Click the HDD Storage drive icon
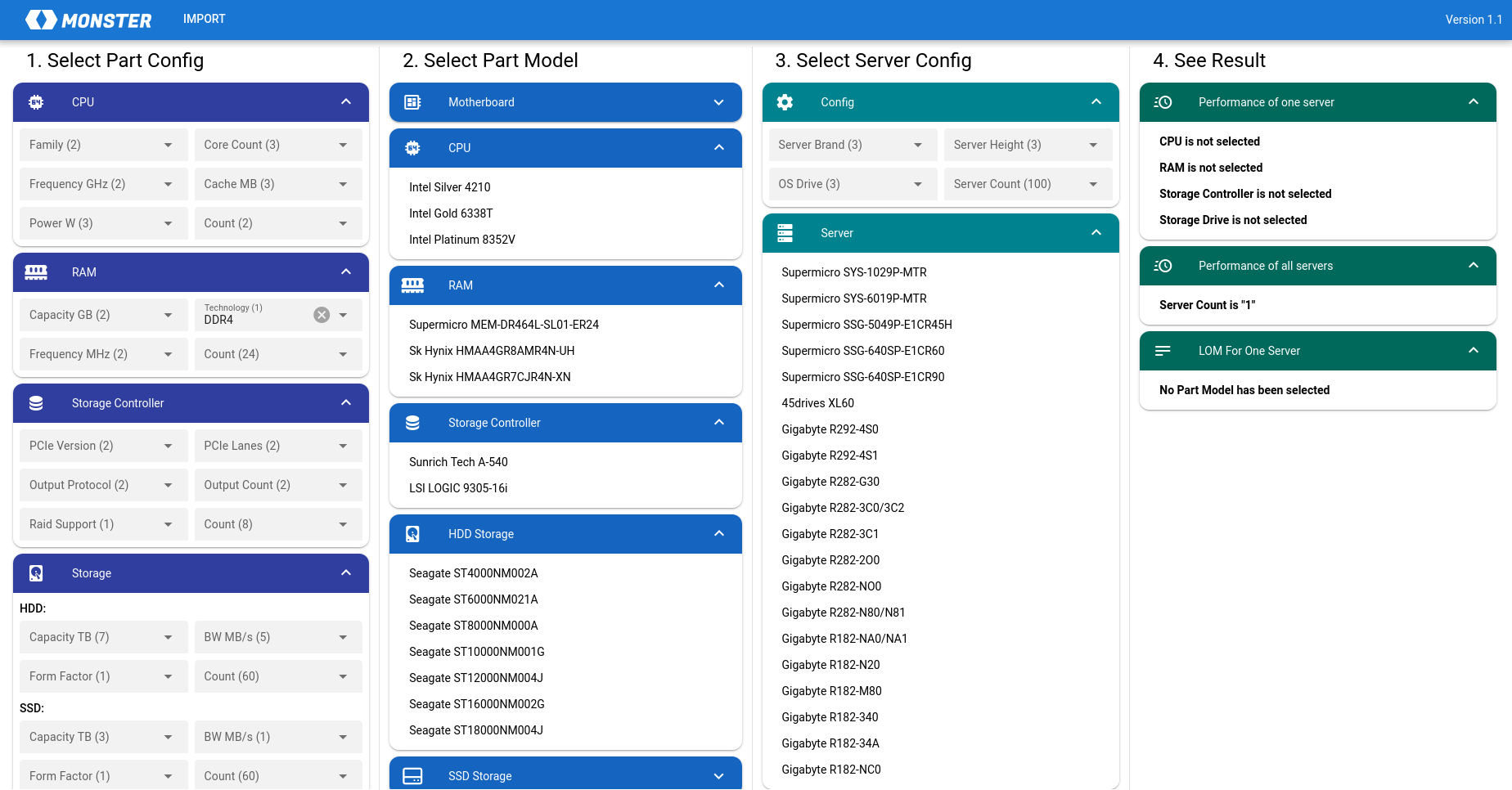Image resolution: width=1512 pixels, height=790 pixels. click(413, 534)
